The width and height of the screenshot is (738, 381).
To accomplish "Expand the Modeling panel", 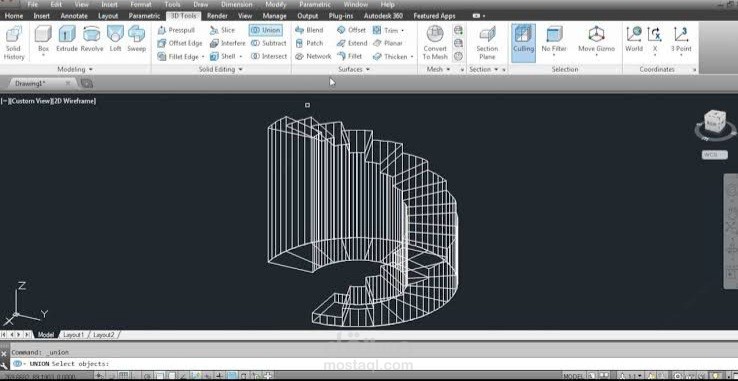I will click(75, 69).
